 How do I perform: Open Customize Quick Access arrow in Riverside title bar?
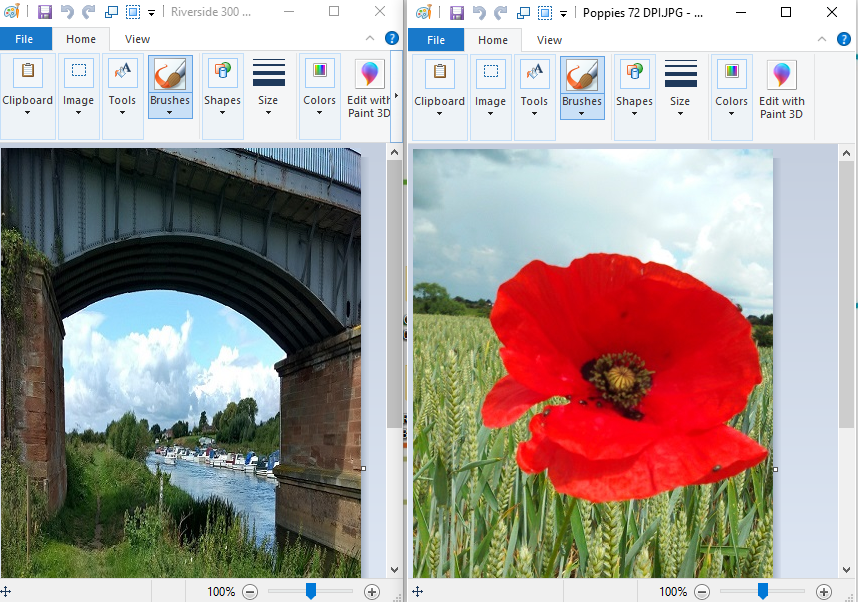click(151, 13)
